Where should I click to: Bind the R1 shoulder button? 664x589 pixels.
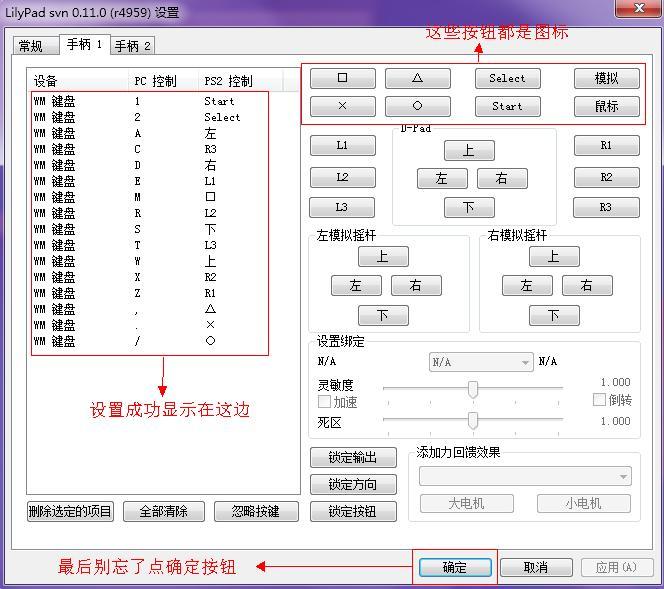click(x=607, y=146)
